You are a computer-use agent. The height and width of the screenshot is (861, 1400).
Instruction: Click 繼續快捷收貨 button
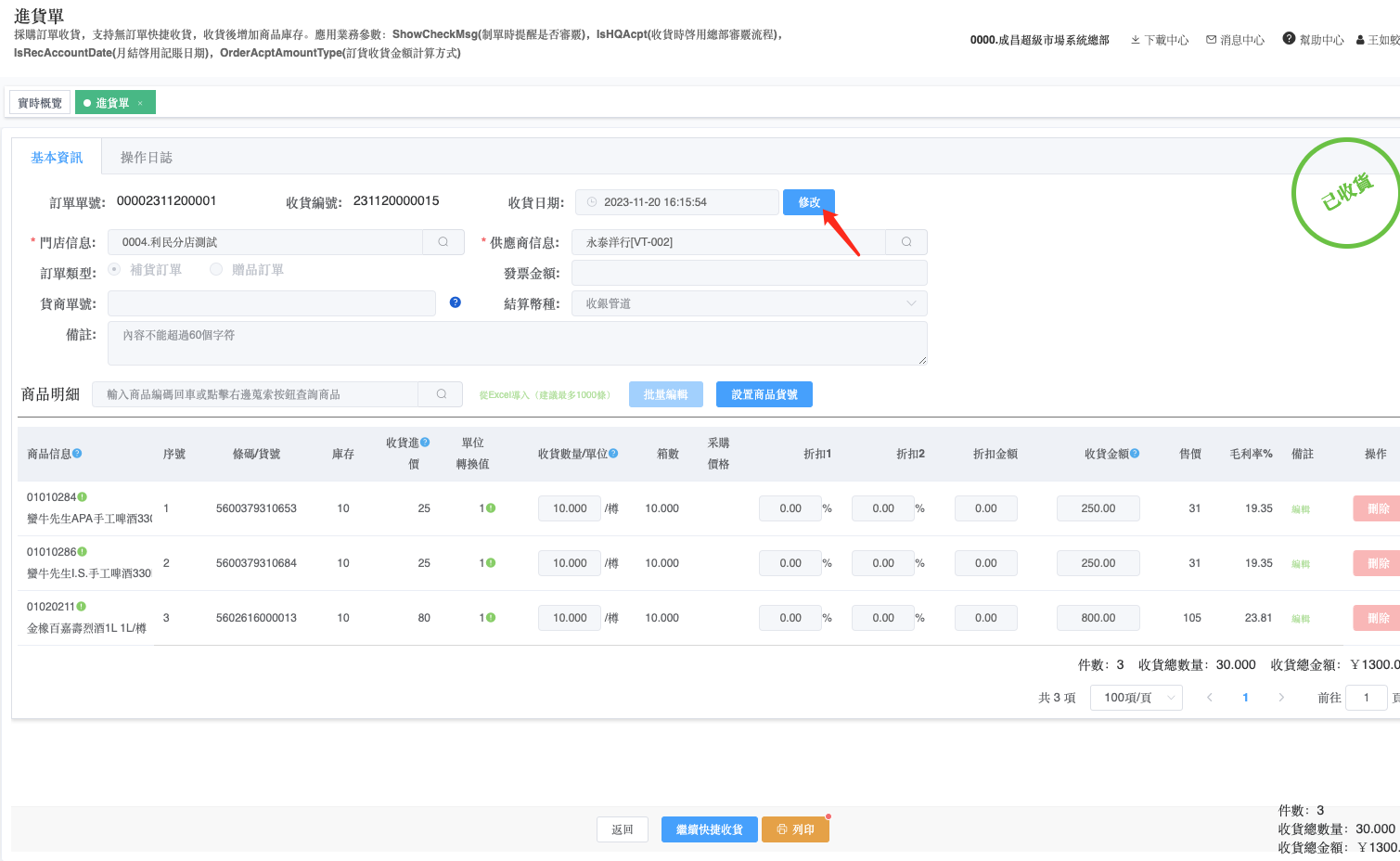[709, 829]
